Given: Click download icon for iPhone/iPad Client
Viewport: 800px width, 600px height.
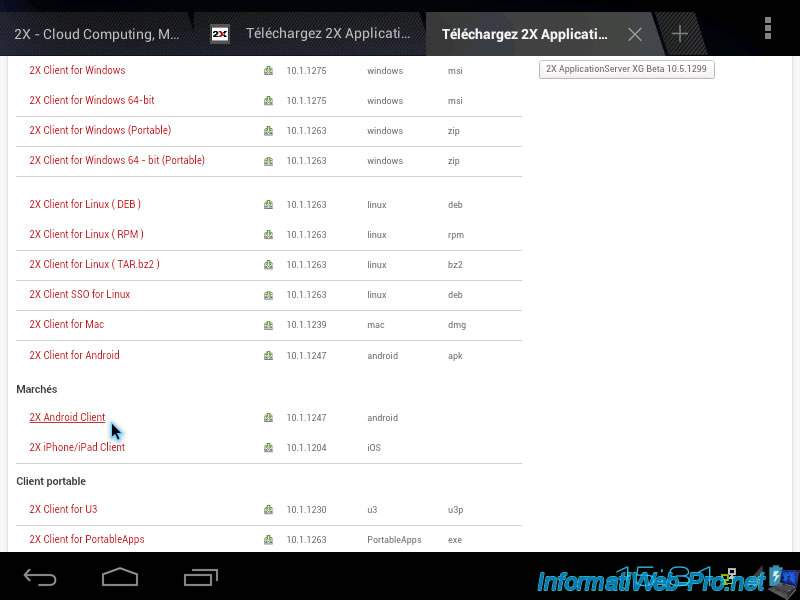Looking at the screenshot, I should tap(268, 448).
